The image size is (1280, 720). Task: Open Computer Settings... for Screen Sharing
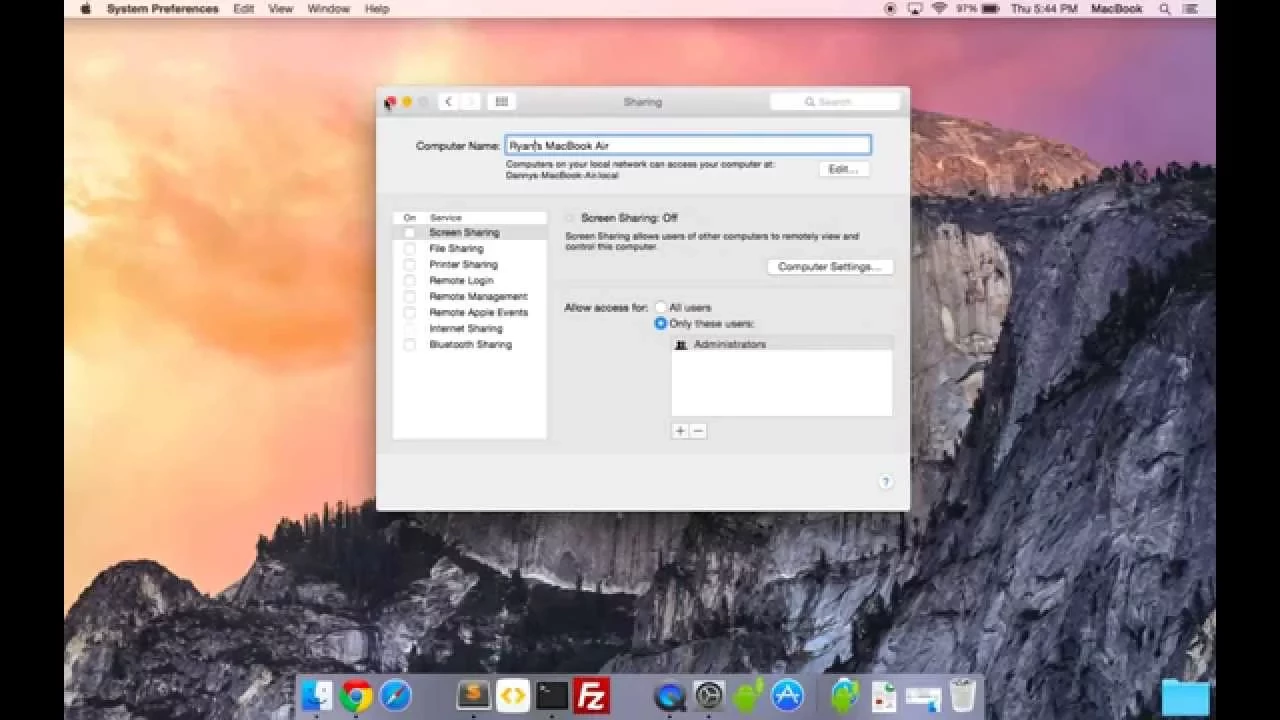click(x=830, y=267)
